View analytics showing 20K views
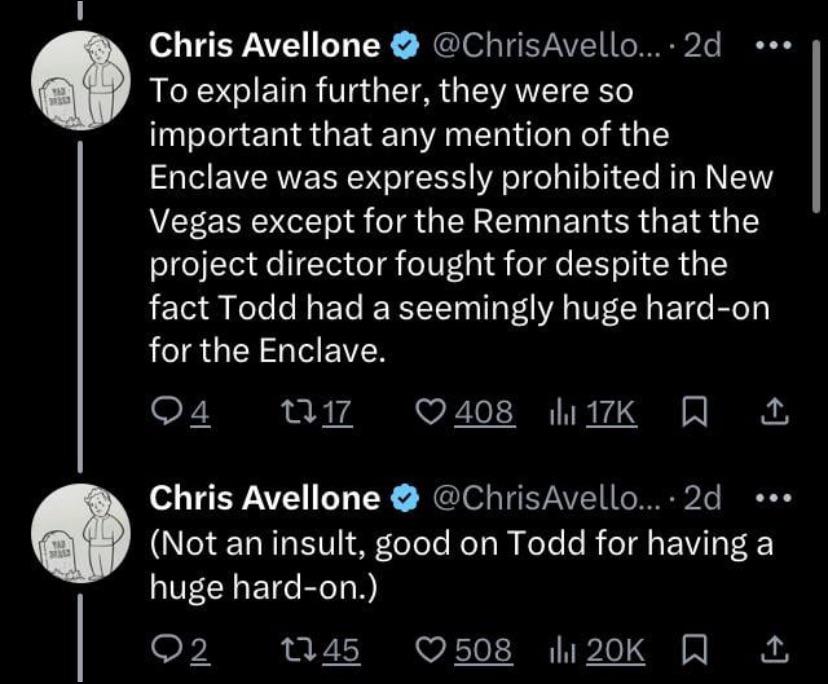This screenshot has width=828, height=684. click(596, 650)
